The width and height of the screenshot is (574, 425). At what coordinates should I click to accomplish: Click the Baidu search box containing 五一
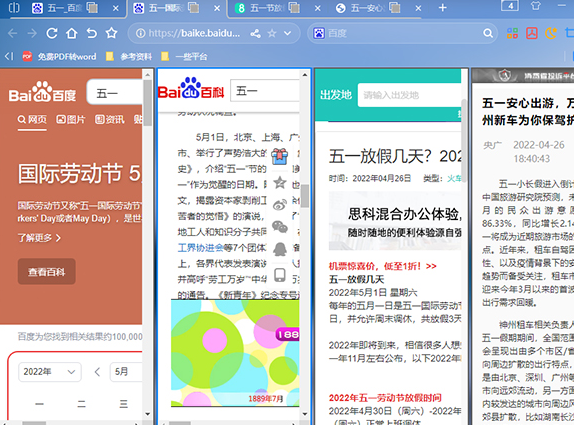(x=114, y=93)
